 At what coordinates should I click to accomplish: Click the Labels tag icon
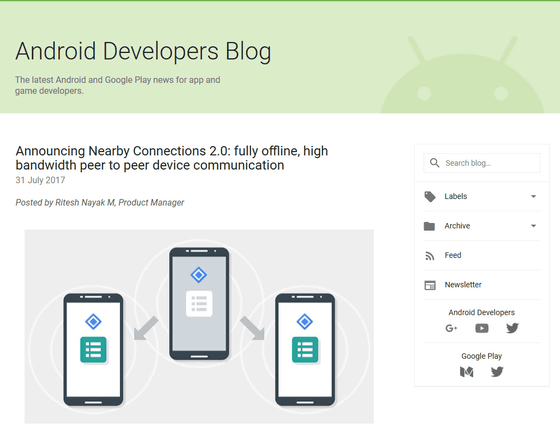(430, 196)
